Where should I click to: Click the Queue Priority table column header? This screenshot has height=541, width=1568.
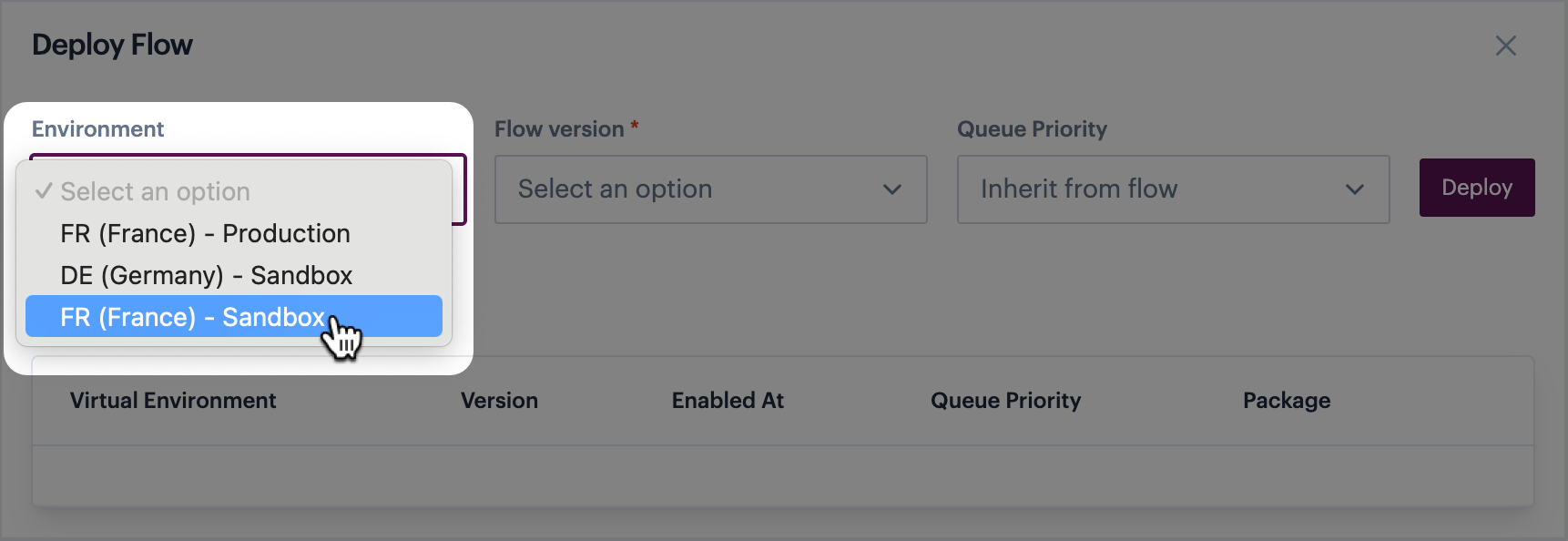[1005, 401]
